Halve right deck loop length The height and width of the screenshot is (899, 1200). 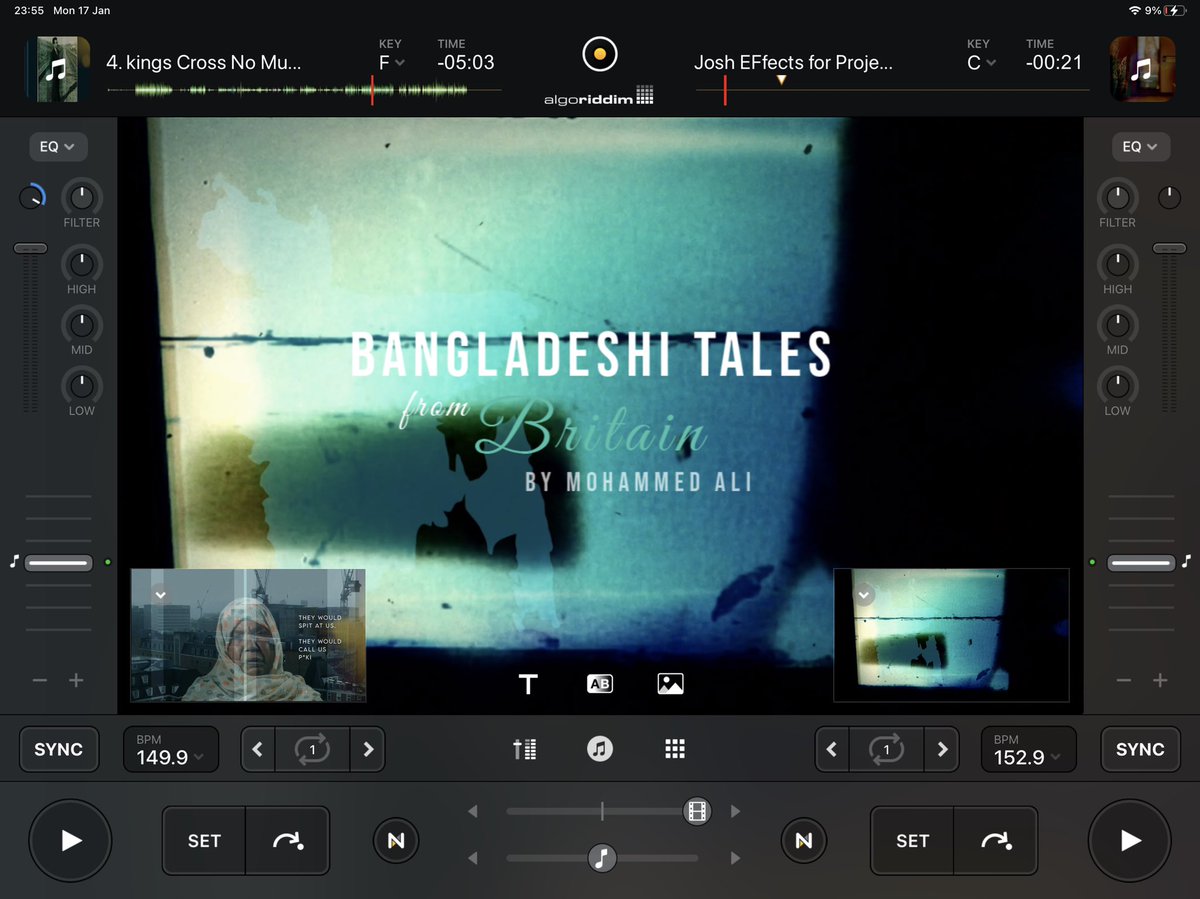point(831,749)
